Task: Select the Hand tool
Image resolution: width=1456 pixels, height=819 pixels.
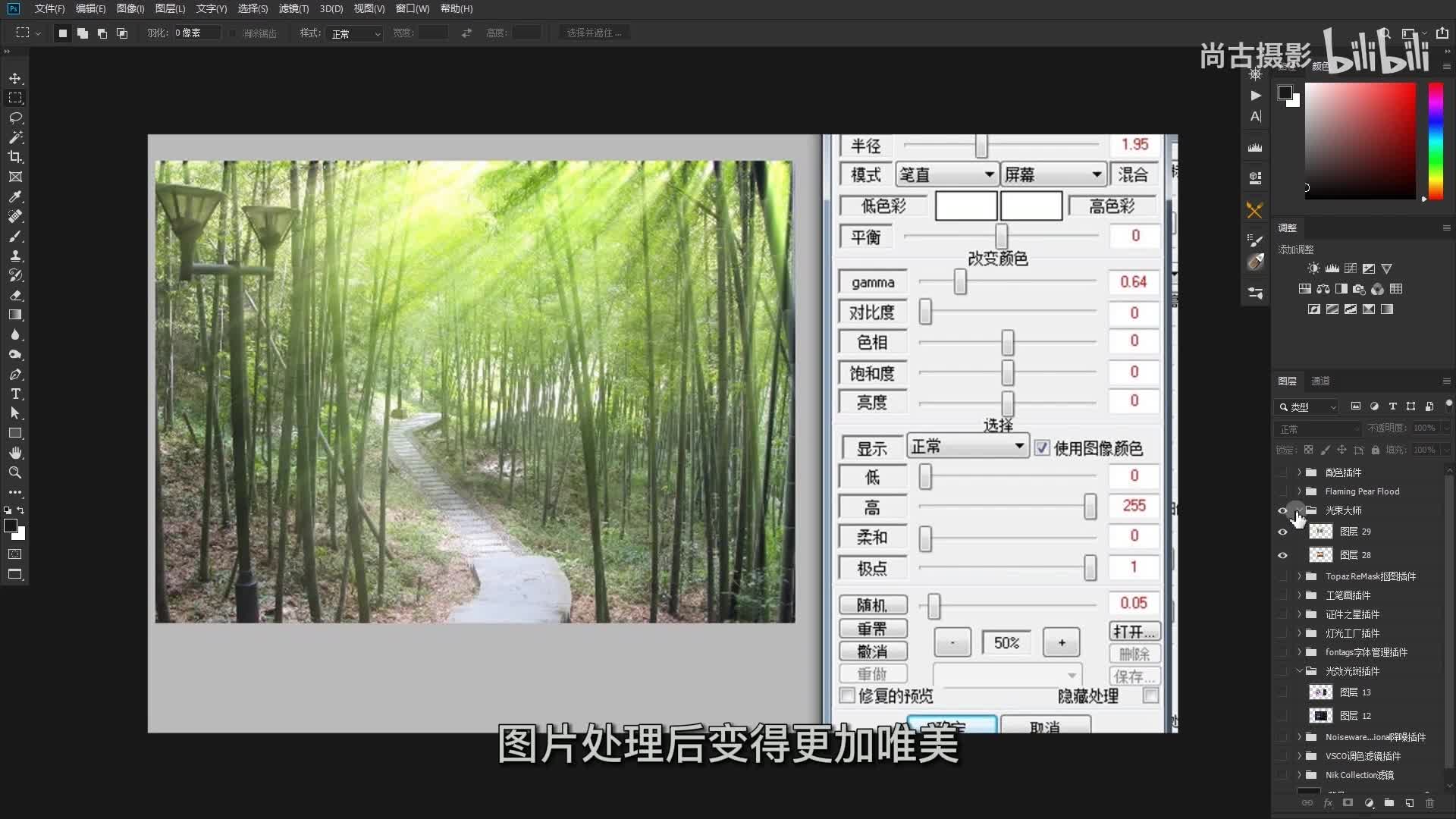Action: (15, 453)
